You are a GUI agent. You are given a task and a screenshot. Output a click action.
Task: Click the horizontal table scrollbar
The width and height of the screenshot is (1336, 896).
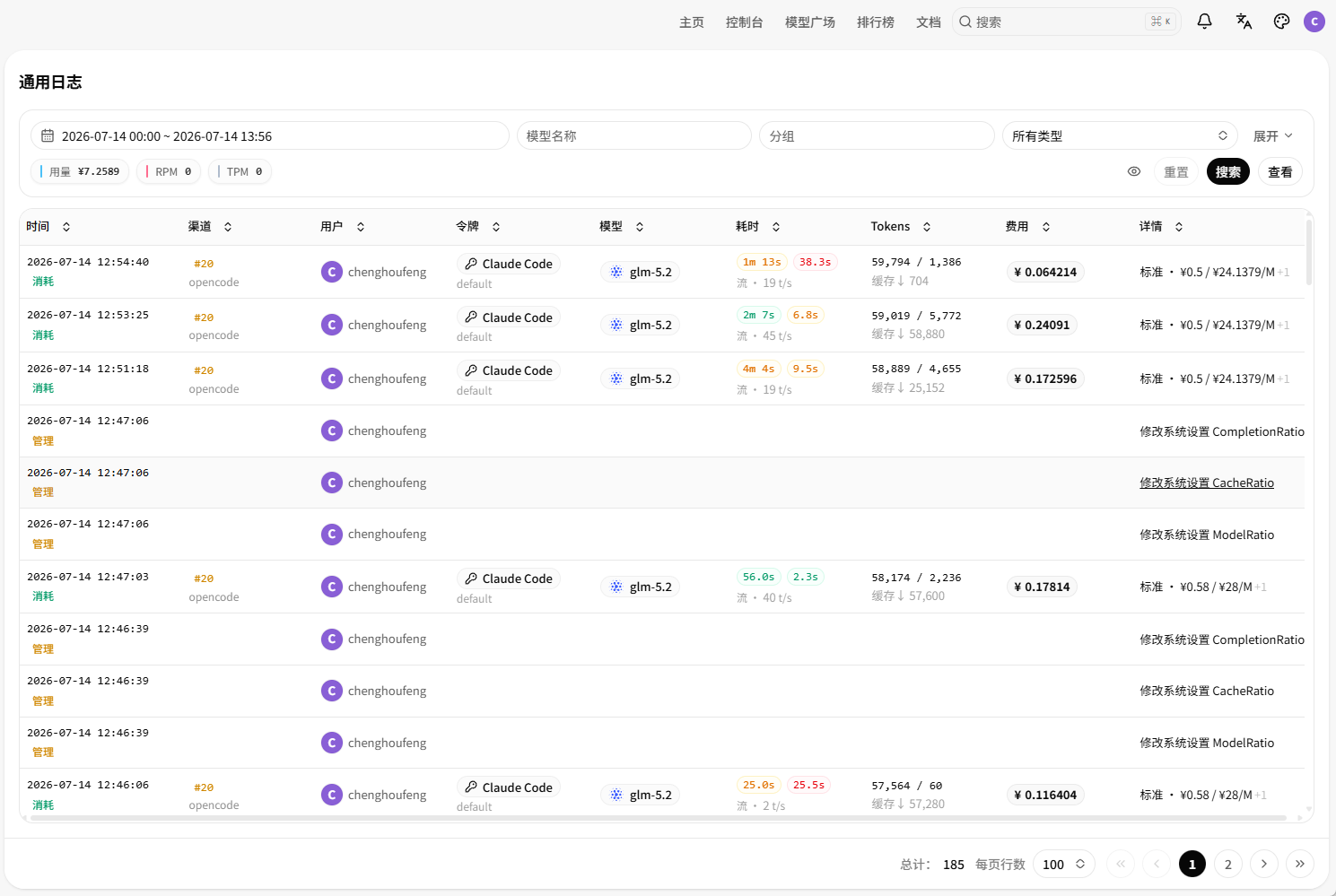point(659,818)
